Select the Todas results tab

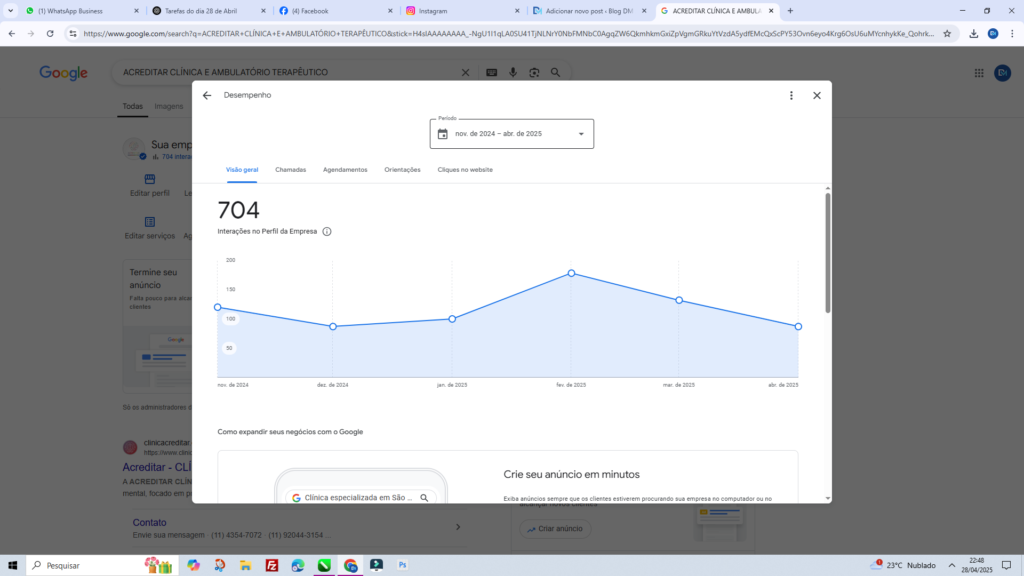pos(133,106)
